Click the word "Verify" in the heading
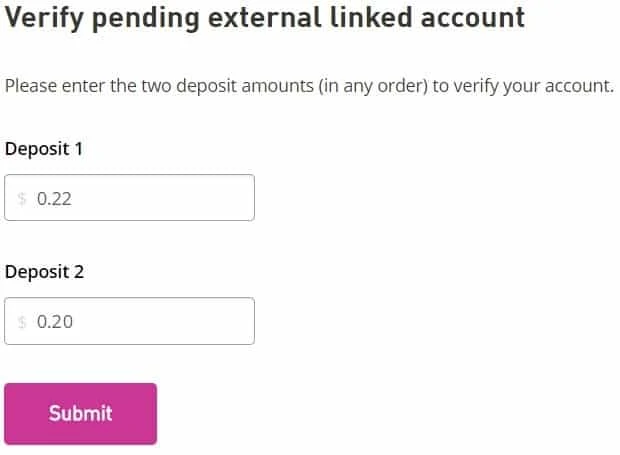 42,18
